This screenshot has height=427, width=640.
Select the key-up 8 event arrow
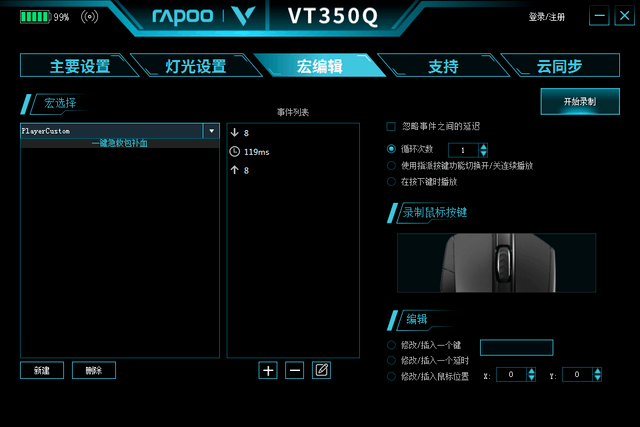click(x=234, y=170)
